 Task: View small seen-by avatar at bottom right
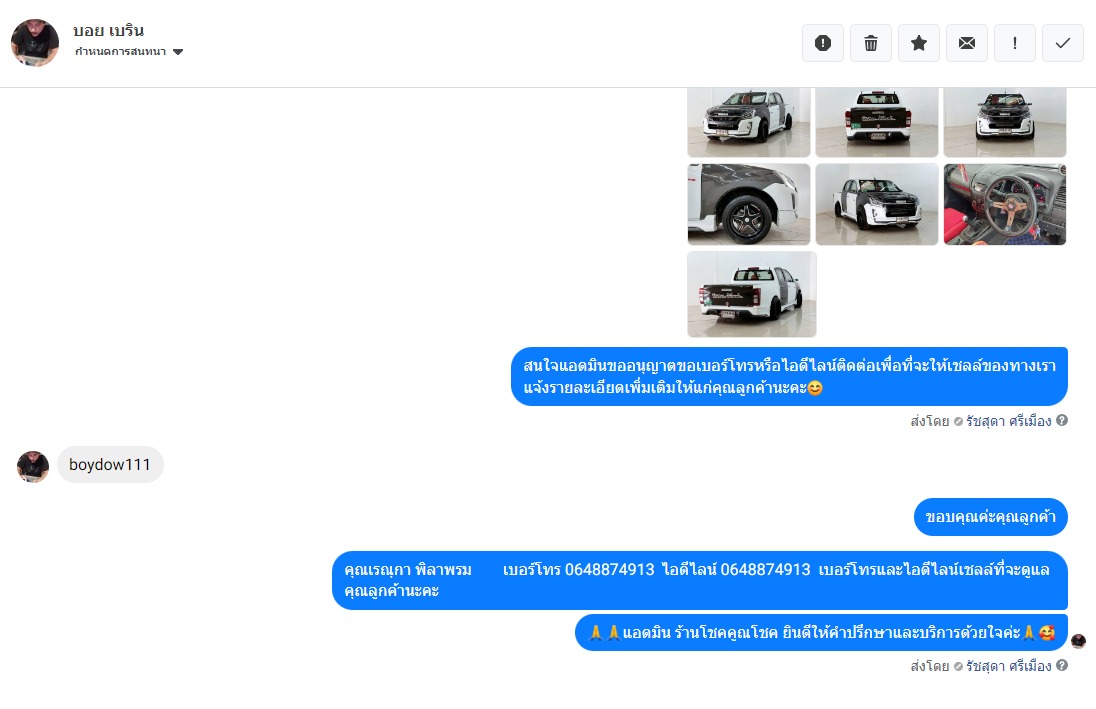(1079, 640)
